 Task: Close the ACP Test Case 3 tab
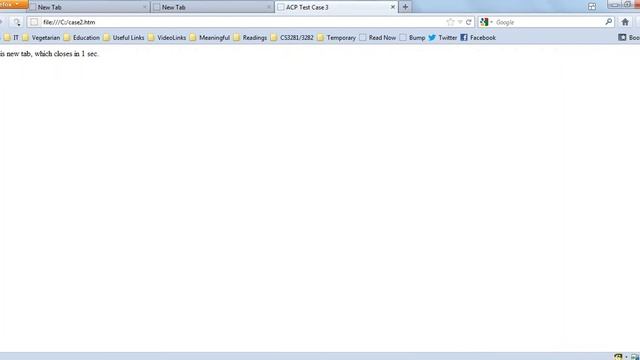393,7
